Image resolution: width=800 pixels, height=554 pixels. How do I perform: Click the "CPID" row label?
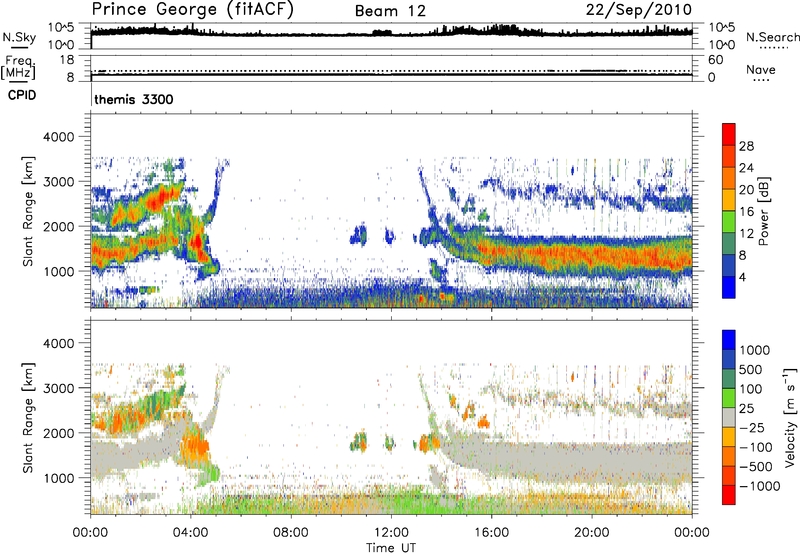click(22, 95)
